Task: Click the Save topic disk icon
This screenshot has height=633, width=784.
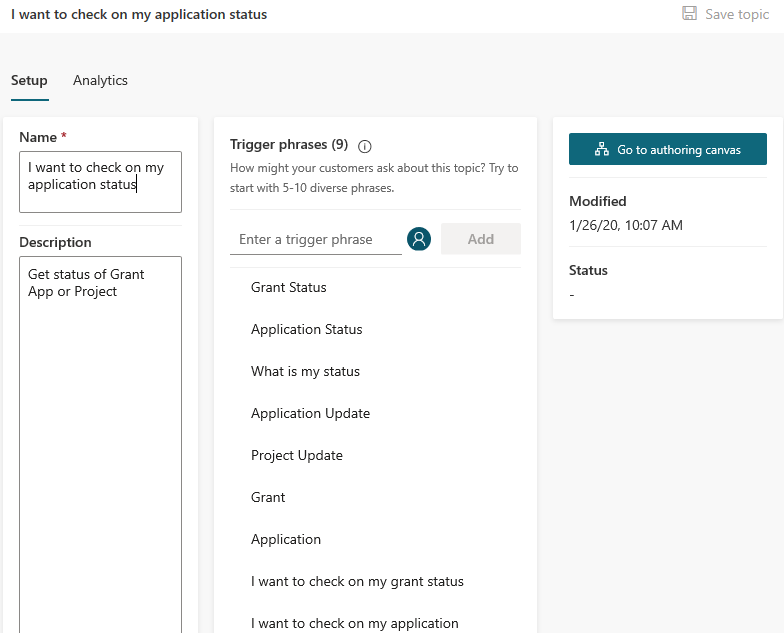Action: (x=690, y=14)
